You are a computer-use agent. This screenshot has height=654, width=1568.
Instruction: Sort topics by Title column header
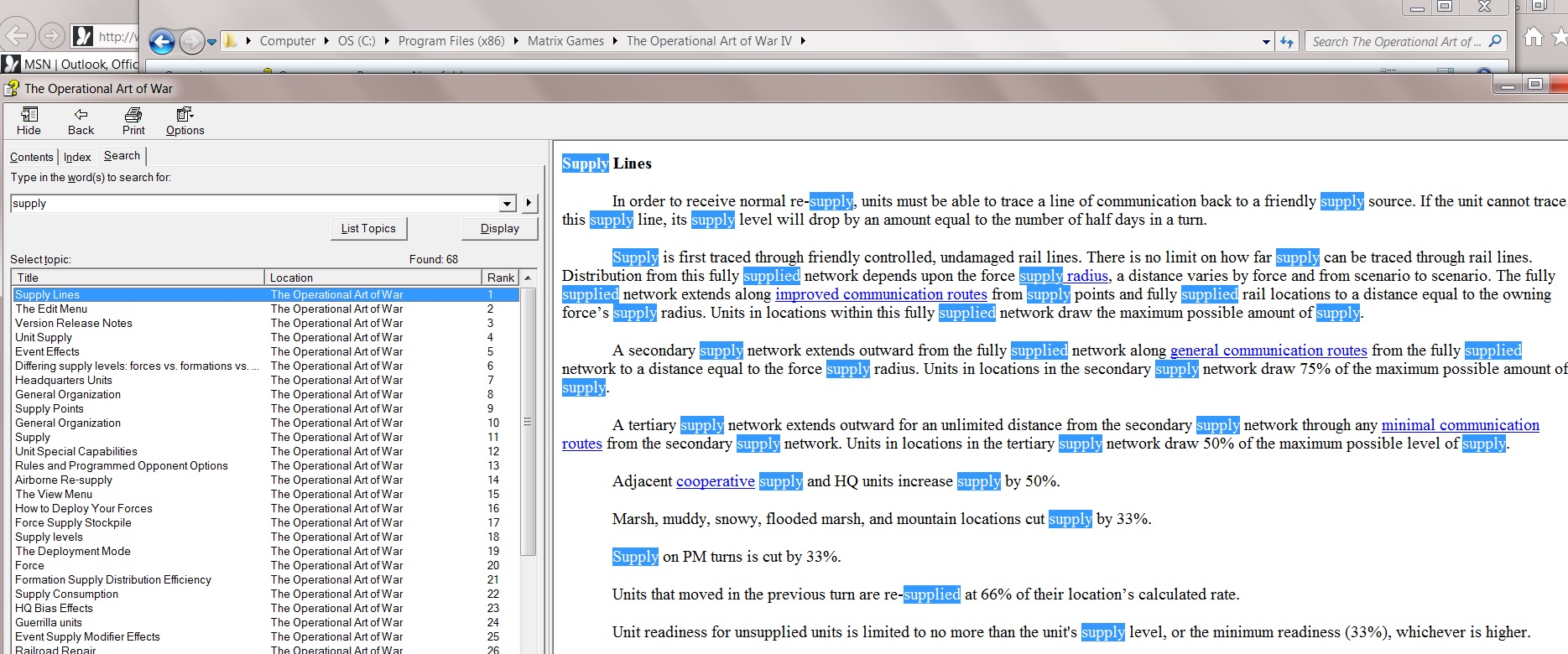pyautogui.click(x=138, y=278)
